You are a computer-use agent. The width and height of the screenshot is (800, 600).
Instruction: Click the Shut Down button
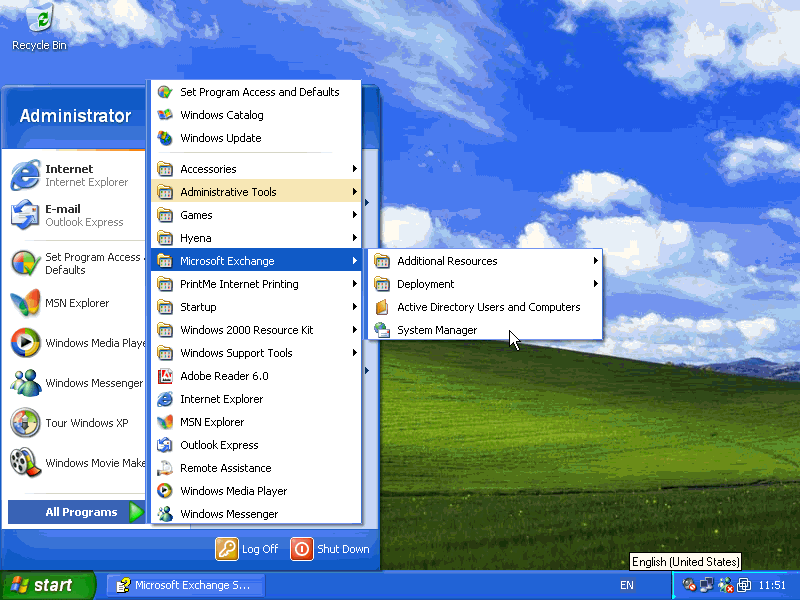pyautogui.click(x=330, y=549)
